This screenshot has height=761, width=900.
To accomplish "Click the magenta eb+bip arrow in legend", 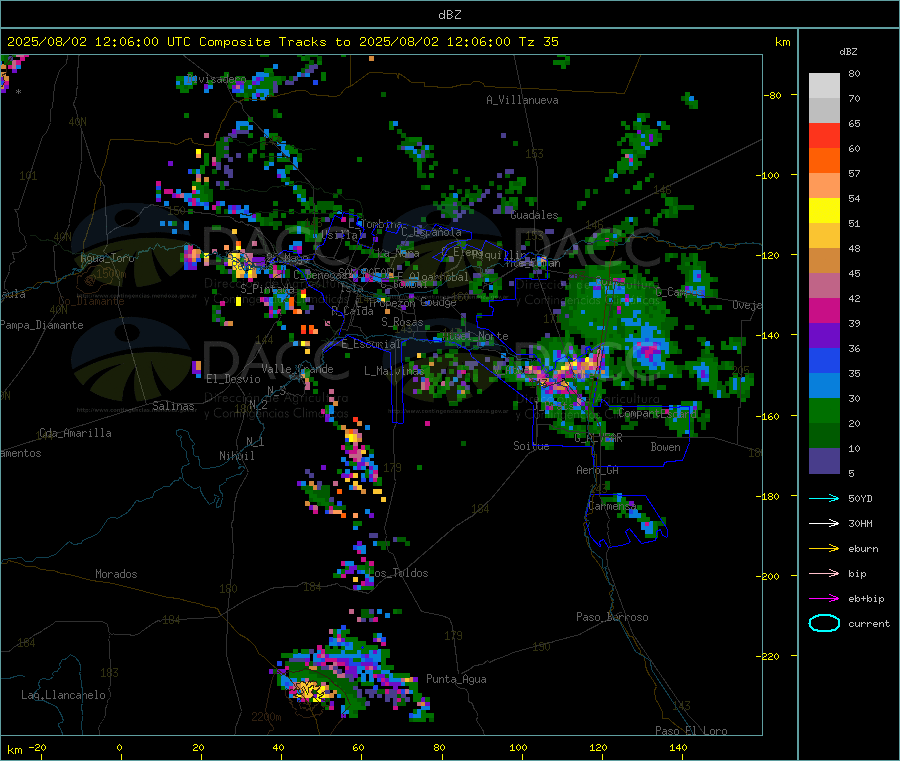I will click(x=824, y=599).
